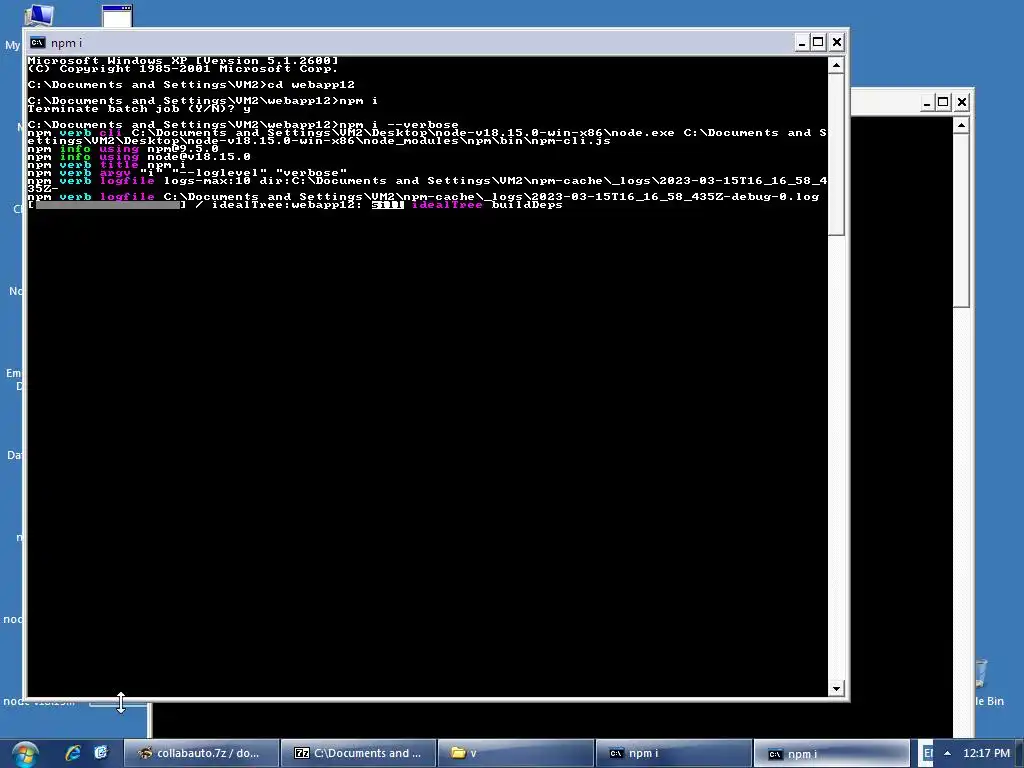Click the argv line showing "--loglevel" "verbose"
Viewport: 1024px width, 768px height.
pyautogui.click(x=187, y=173)
